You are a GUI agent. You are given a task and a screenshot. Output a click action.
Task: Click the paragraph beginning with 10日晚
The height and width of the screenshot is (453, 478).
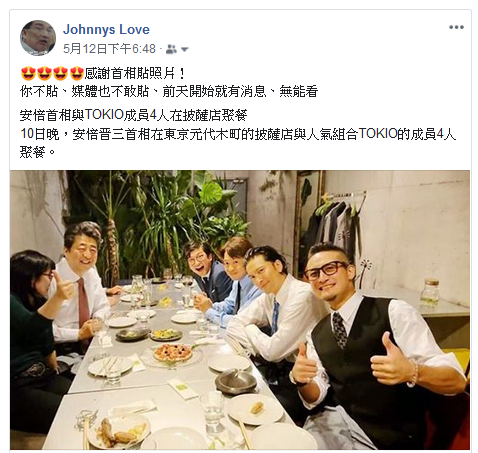pyautogui.click(x=237, y=143)
